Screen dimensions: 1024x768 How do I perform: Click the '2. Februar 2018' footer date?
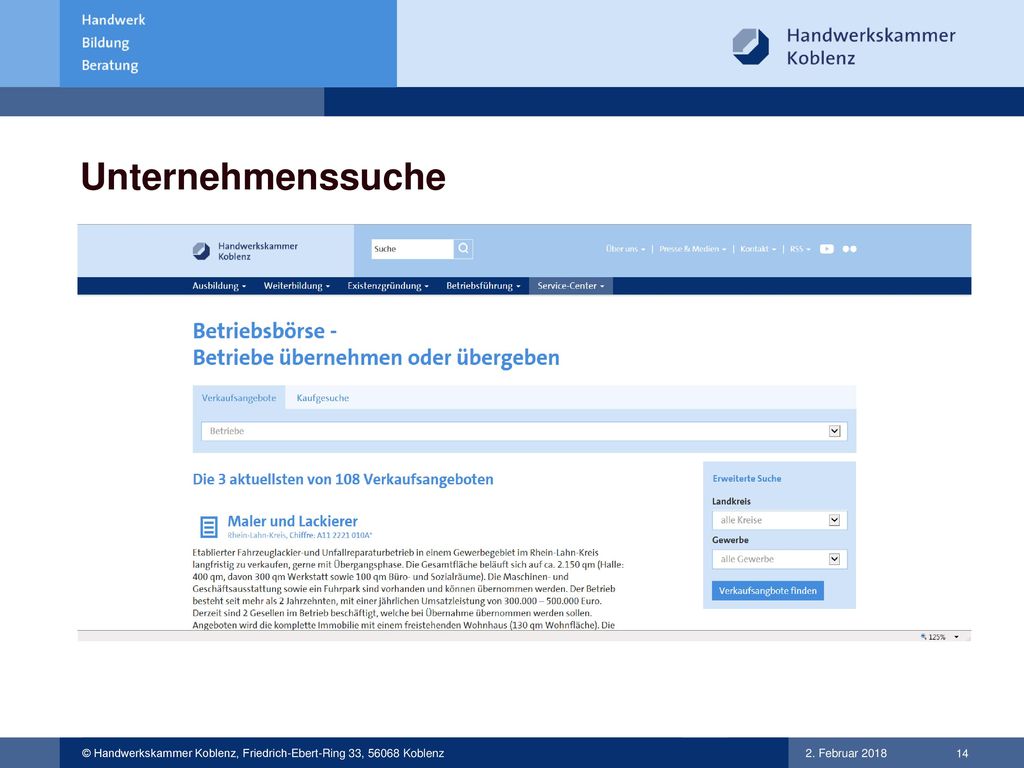846,753
